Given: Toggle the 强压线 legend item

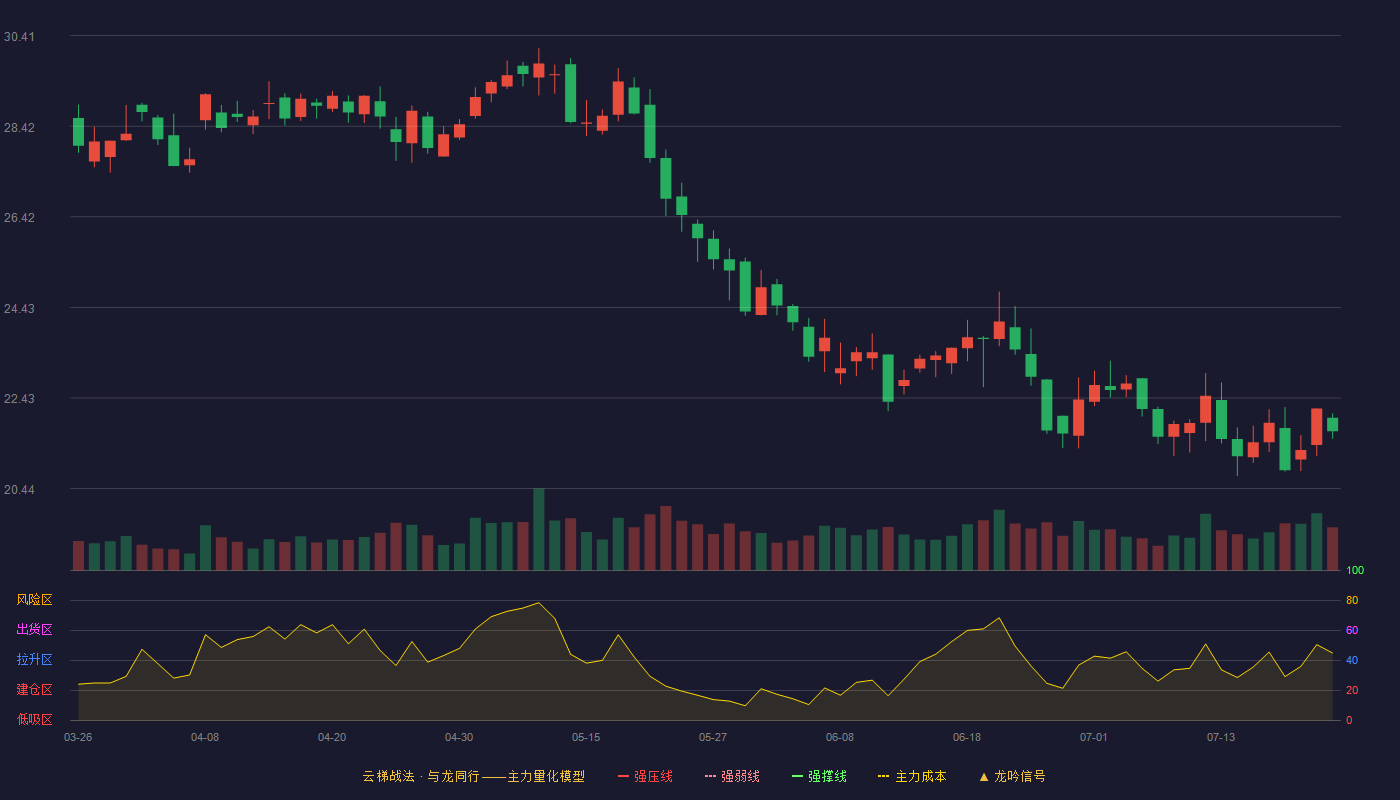Looking at the screenshot, I should [x=645, y=776].
